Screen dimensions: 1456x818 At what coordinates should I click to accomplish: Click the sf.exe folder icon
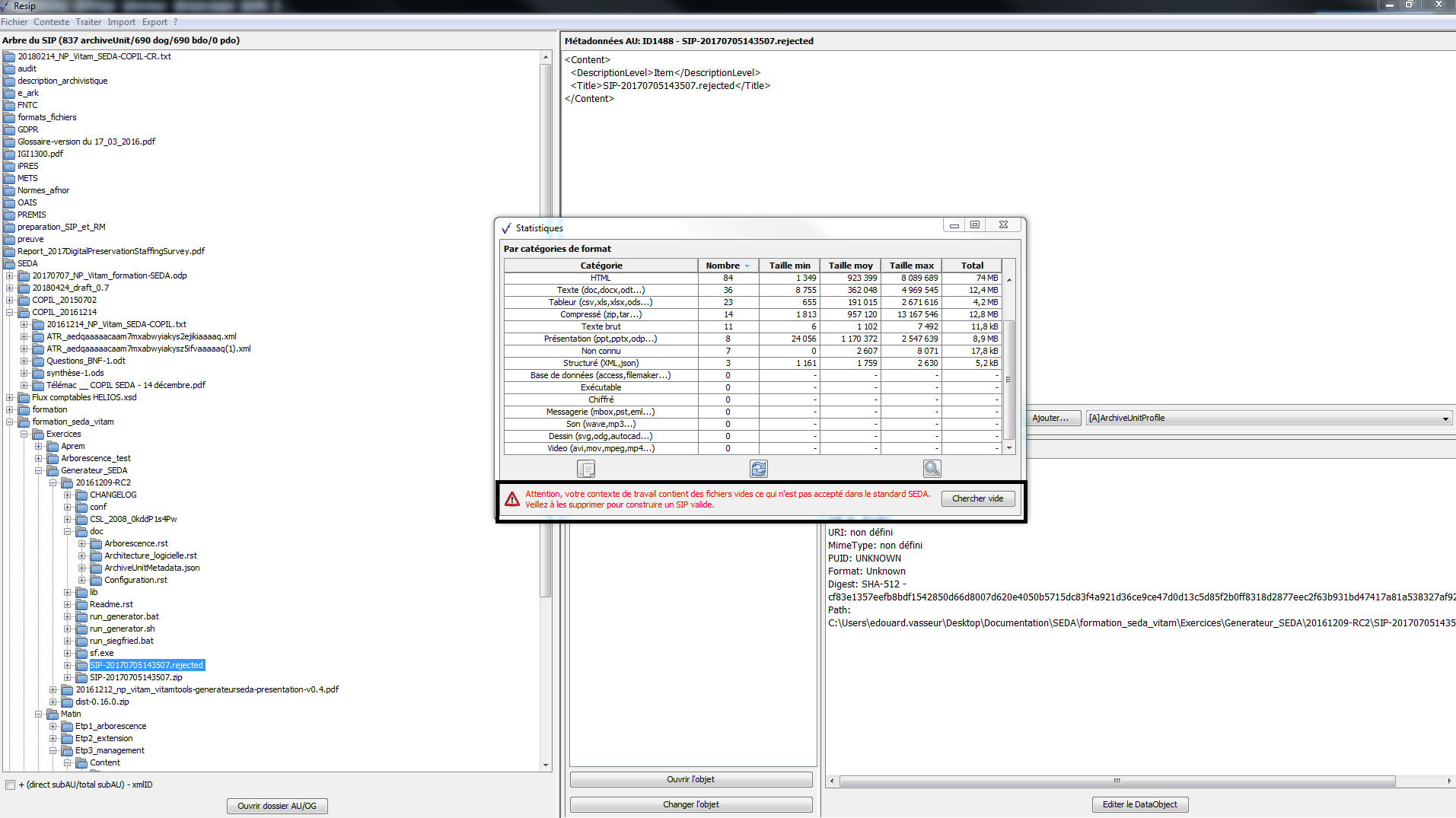[x=81, y=654]
